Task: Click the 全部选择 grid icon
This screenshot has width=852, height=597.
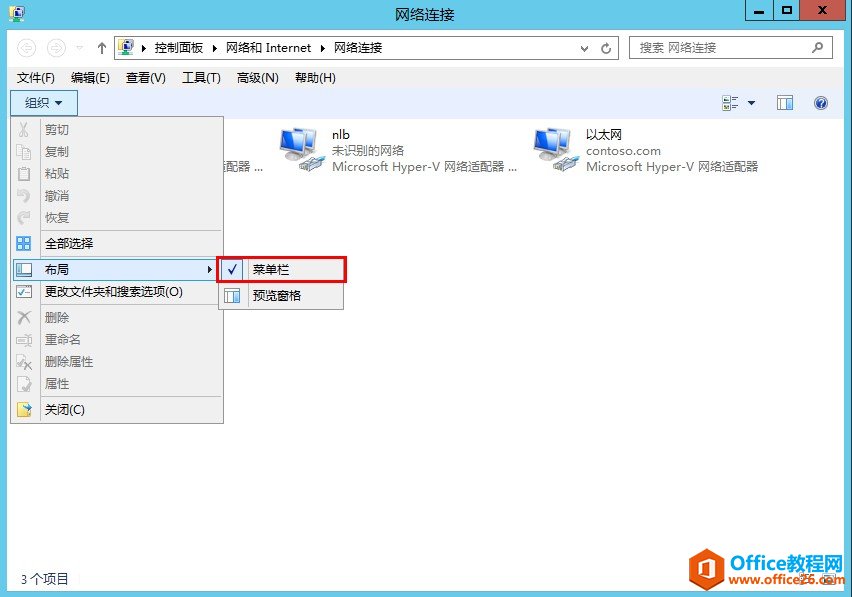Action: pos(24,243)
